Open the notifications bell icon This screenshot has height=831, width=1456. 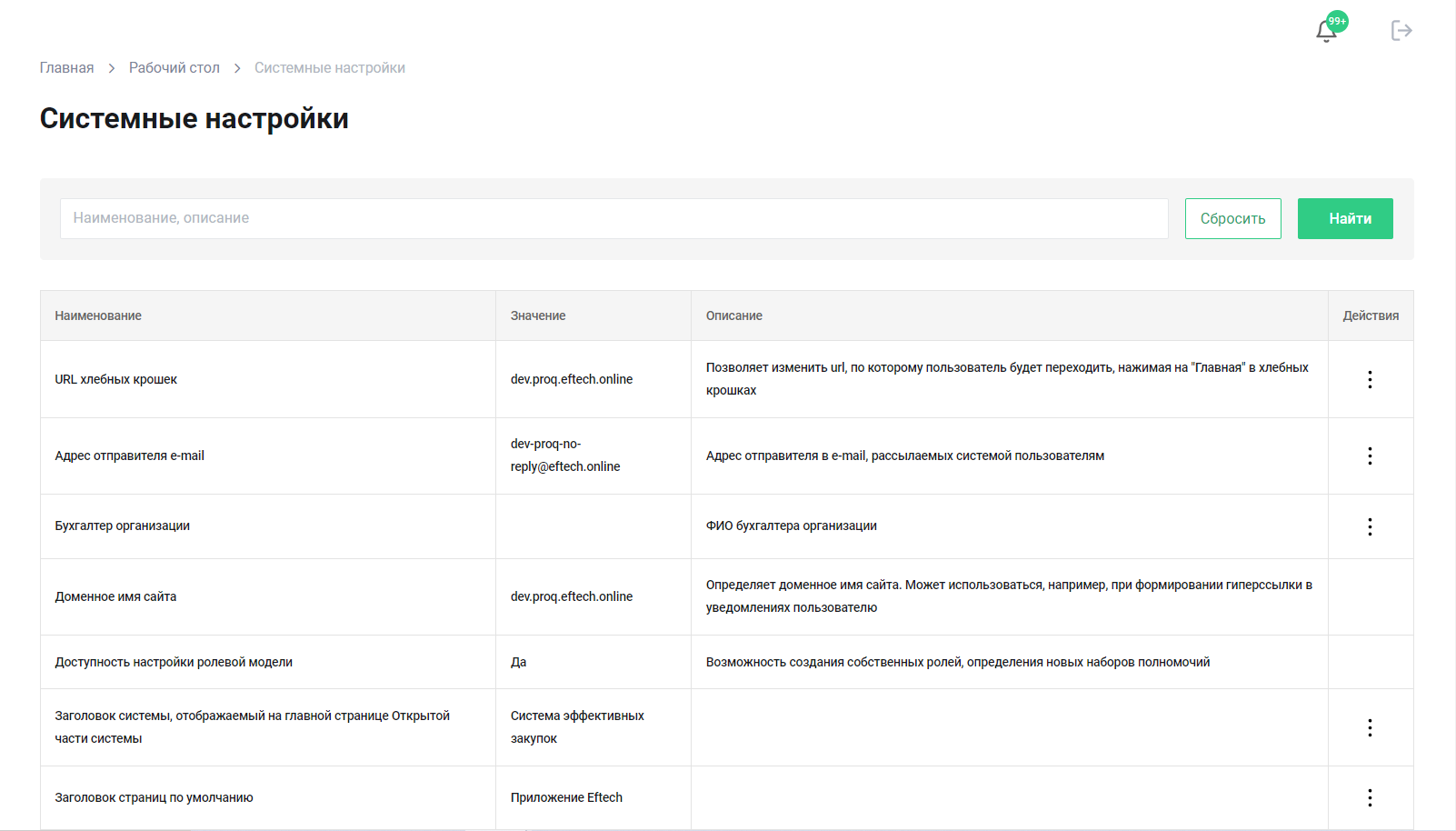point(1326,32)
